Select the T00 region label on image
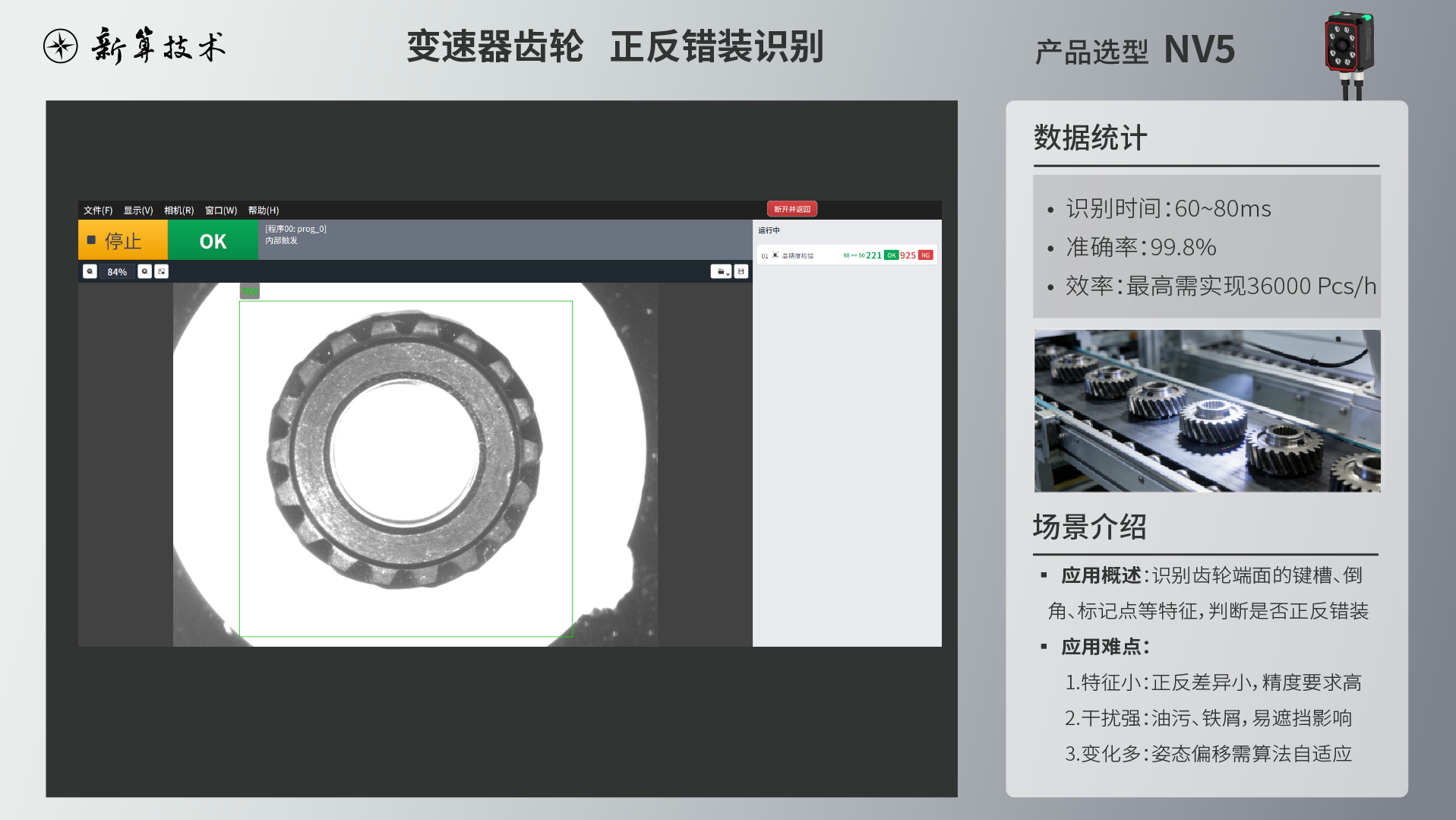Screen dimensions: 1456x820 [250, 292]
